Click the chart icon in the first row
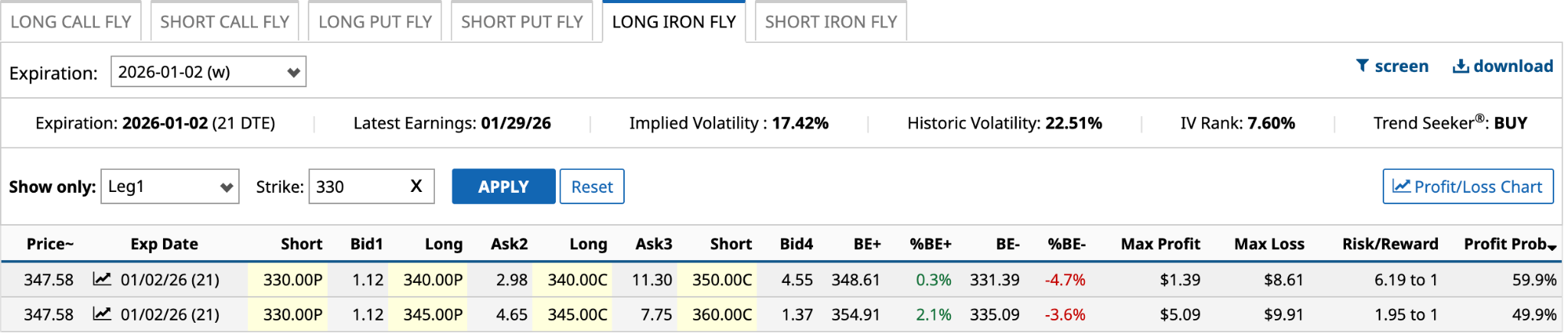Viewport: 1568px width, 335px height. 102,279
